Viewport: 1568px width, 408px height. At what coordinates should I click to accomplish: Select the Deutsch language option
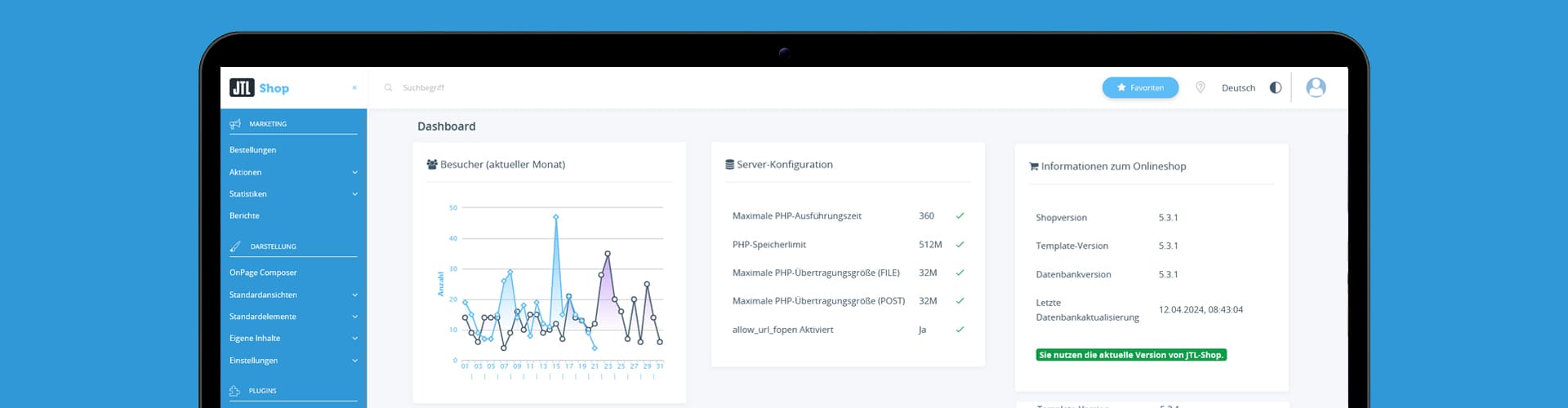[x=1238, y=88]
